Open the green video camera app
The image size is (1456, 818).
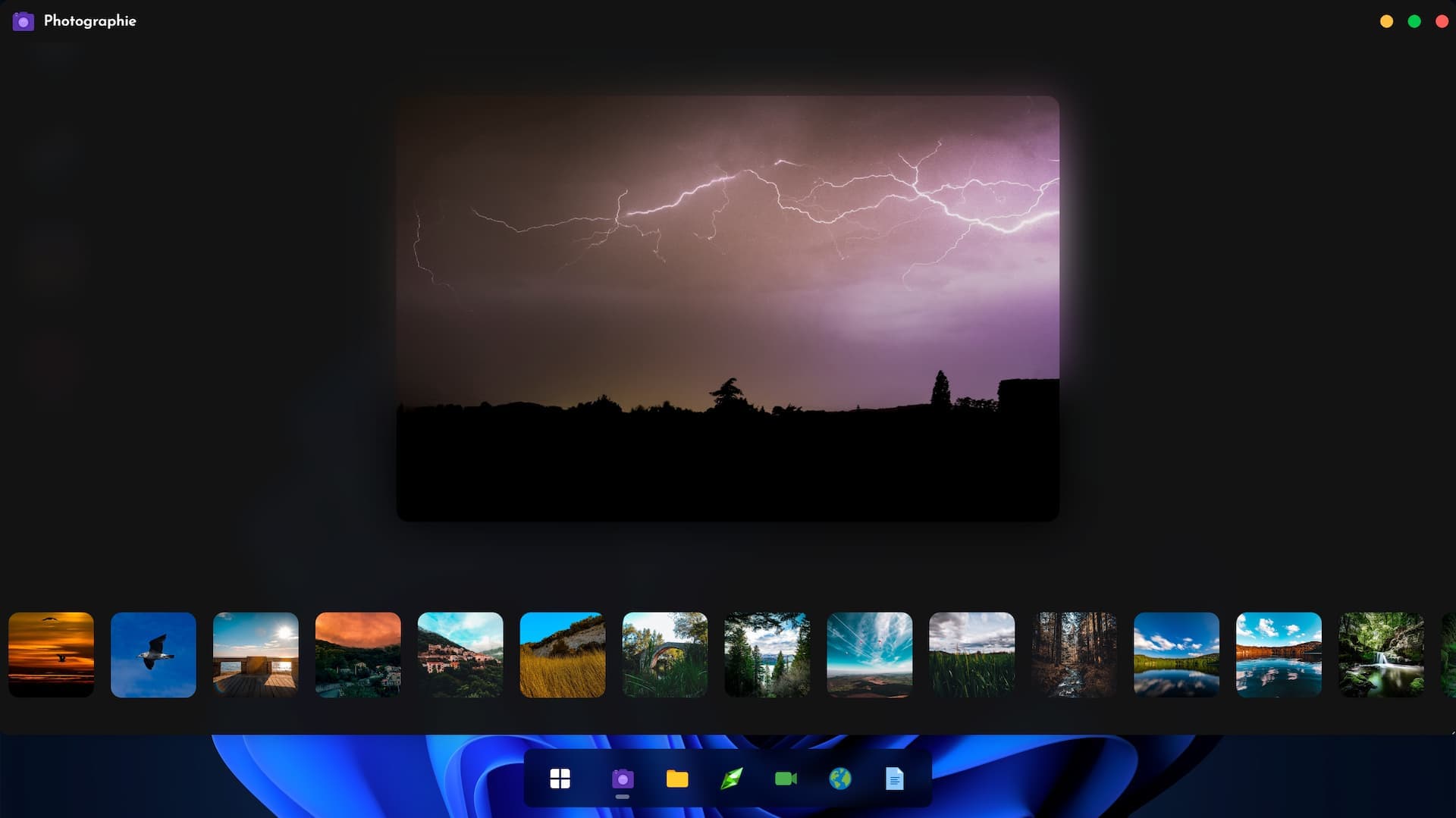point(786,779)
